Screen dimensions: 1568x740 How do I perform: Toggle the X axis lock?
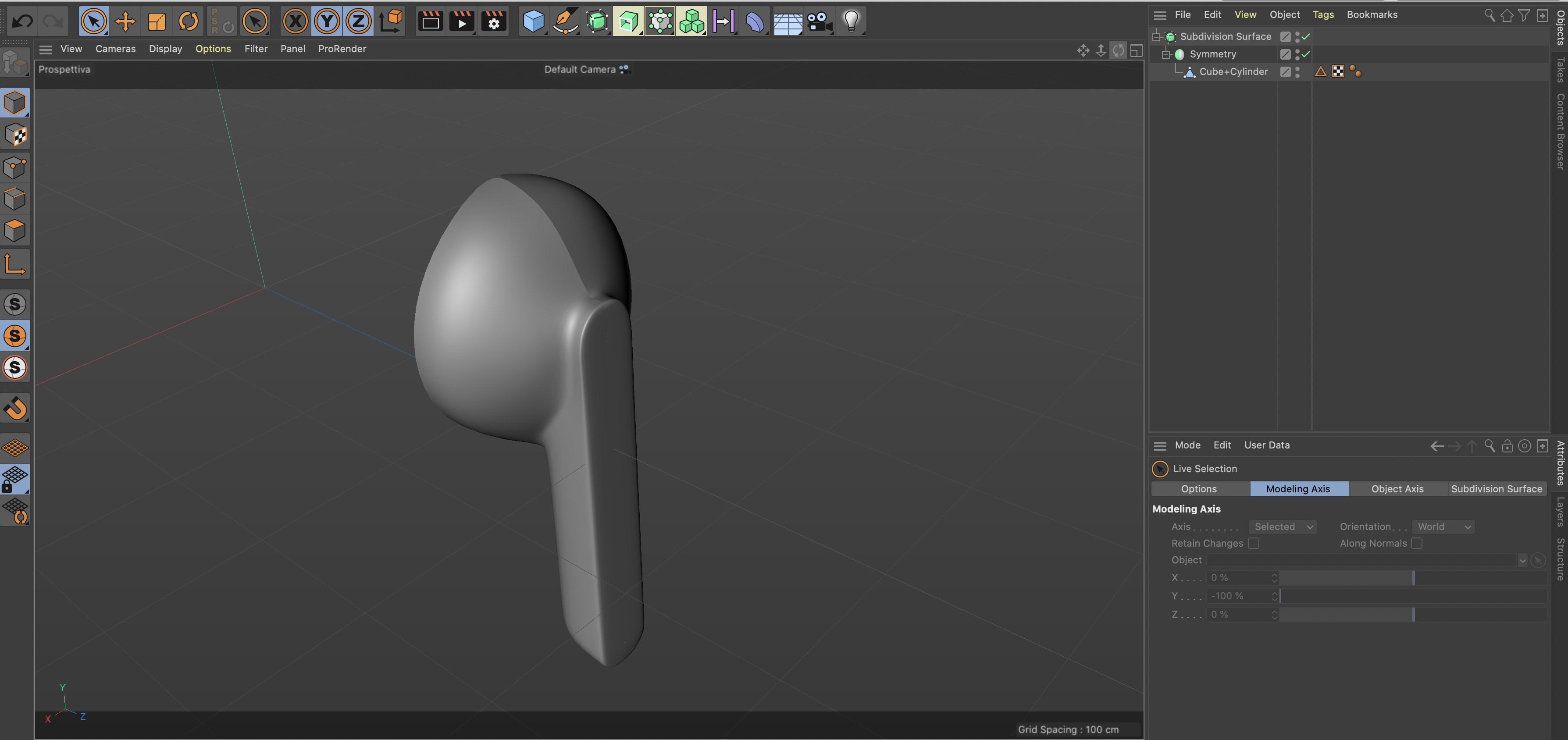tap(295, 22)
